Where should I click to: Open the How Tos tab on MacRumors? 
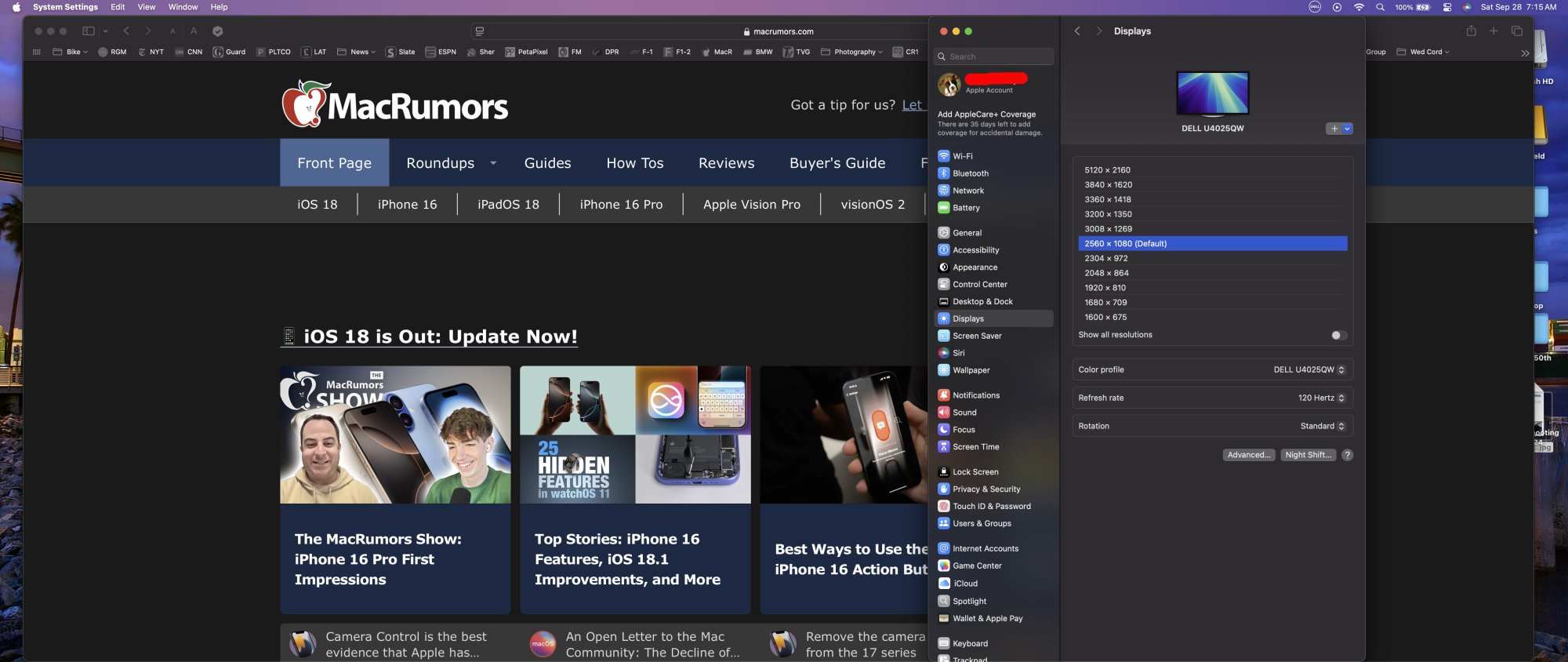pyautogui.click(x=635, y=163)
